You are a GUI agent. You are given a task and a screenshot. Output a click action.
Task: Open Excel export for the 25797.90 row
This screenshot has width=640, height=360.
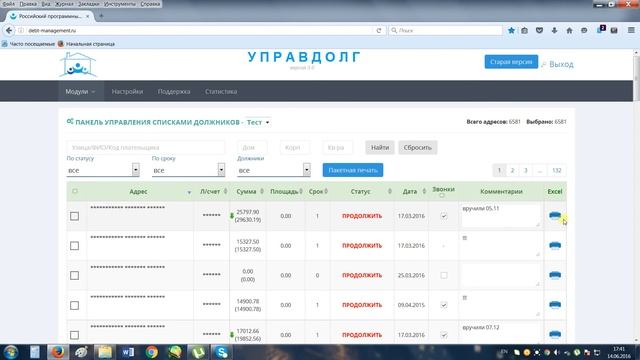coord(555,216)
